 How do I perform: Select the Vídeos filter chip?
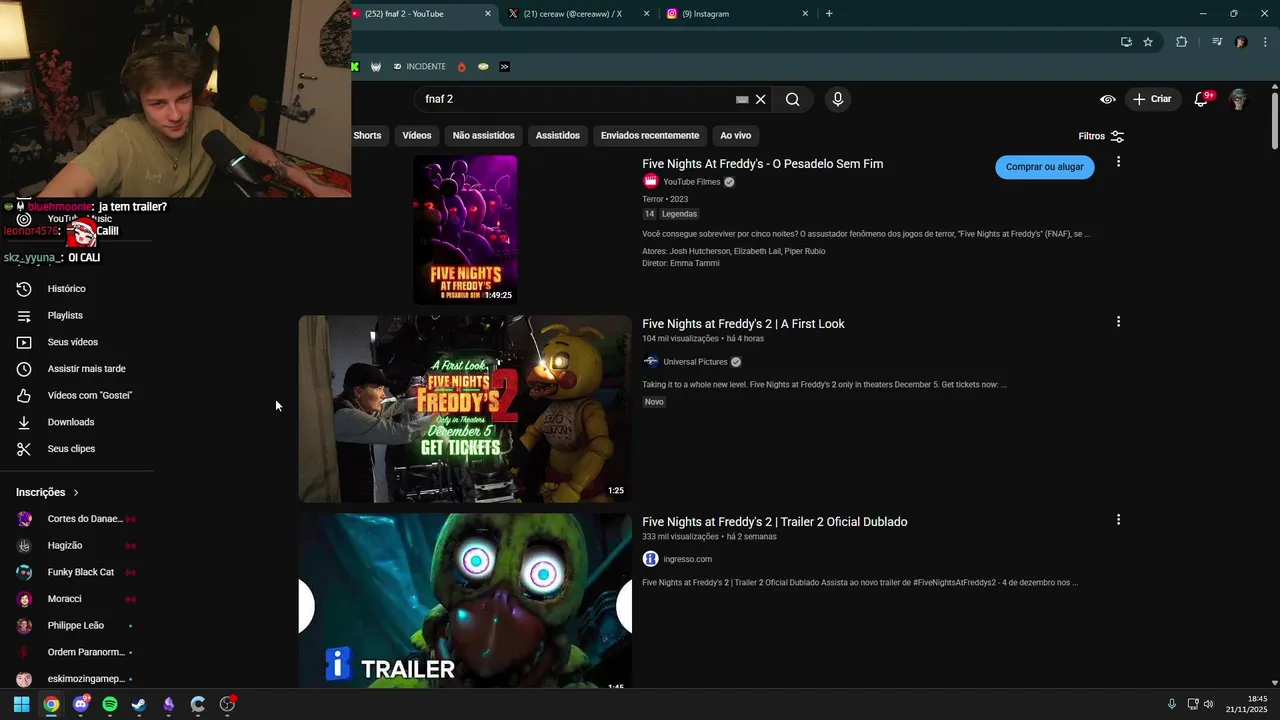[417, 135]
